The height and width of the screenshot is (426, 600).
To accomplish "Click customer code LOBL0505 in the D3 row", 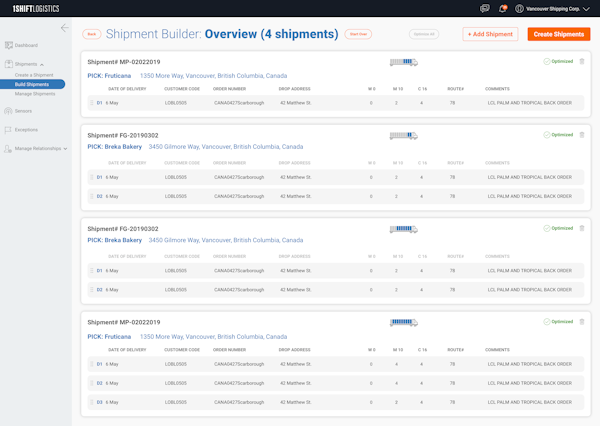I will click(176, 402).
